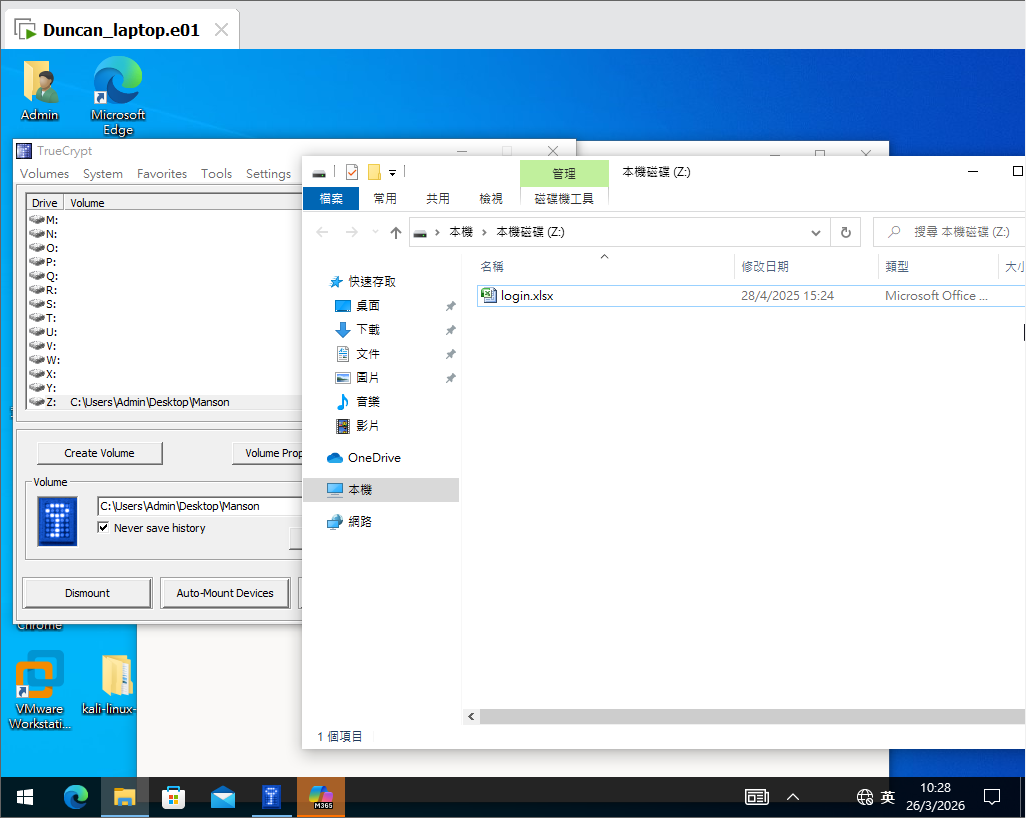Click breadcrumb chevron after 本機
This screenshot has height=818, width=1026.
coord(484,232)
